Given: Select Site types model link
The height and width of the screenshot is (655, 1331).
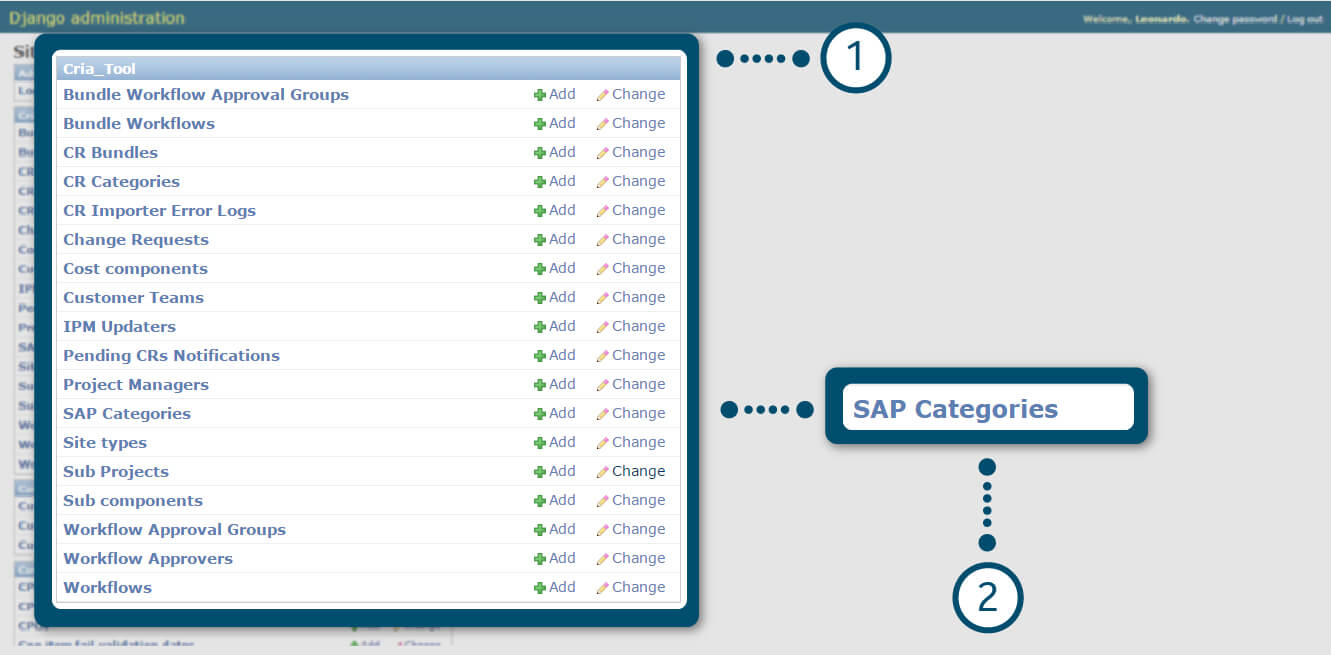Looking at the screenshot, I should pyautogui.click(x=105, y=443).
